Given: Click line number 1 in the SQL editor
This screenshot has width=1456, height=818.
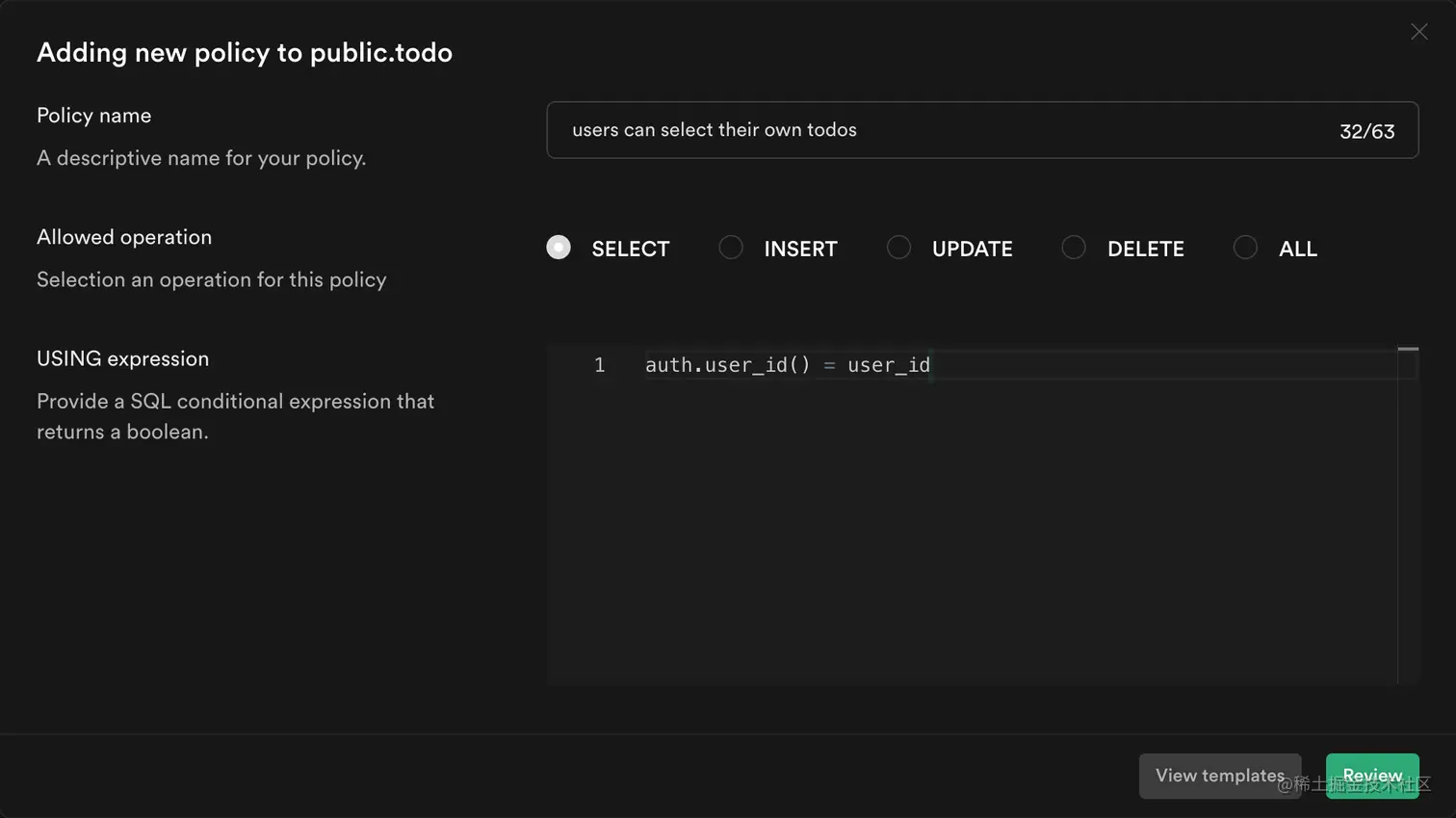Looking at the screenshot, I should [x=599, y=365].
